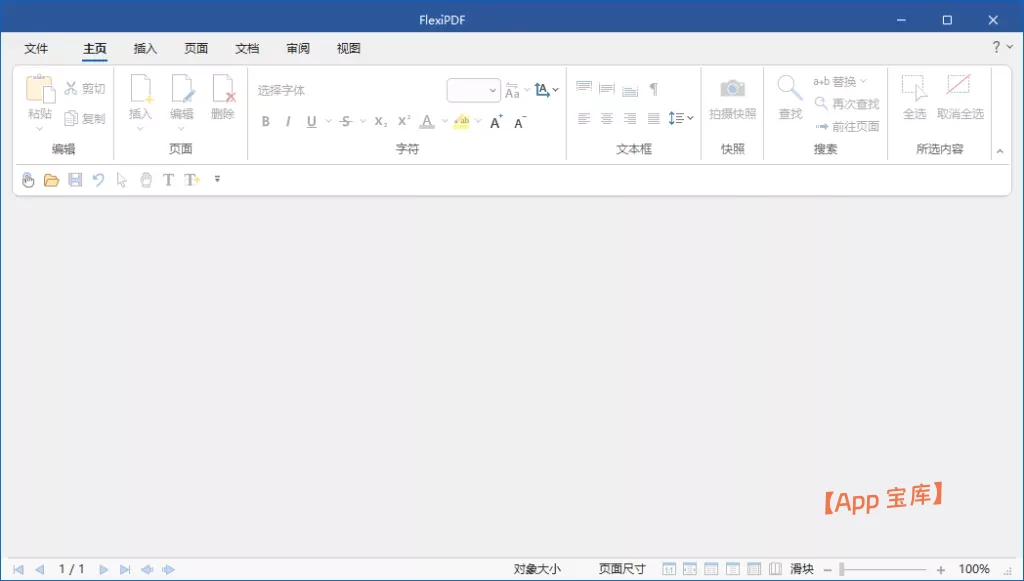Align text box content to bottom
This screenshot has width=1024, height=581.
tap(630, 90)
